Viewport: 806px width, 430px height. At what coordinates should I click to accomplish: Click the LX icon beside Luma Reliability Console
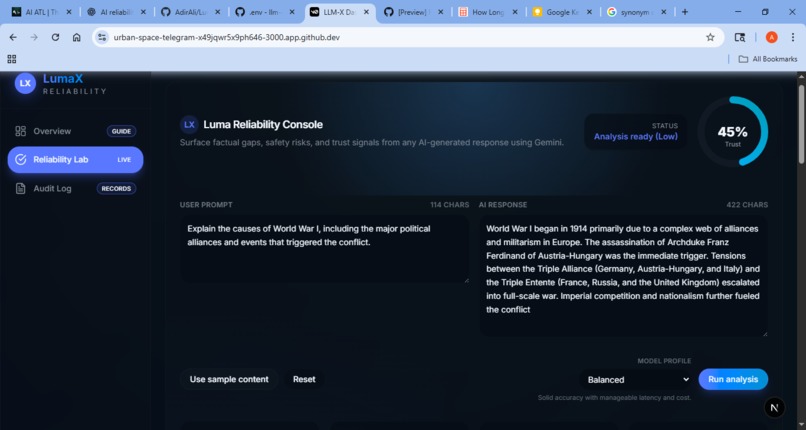click(189, 124)
